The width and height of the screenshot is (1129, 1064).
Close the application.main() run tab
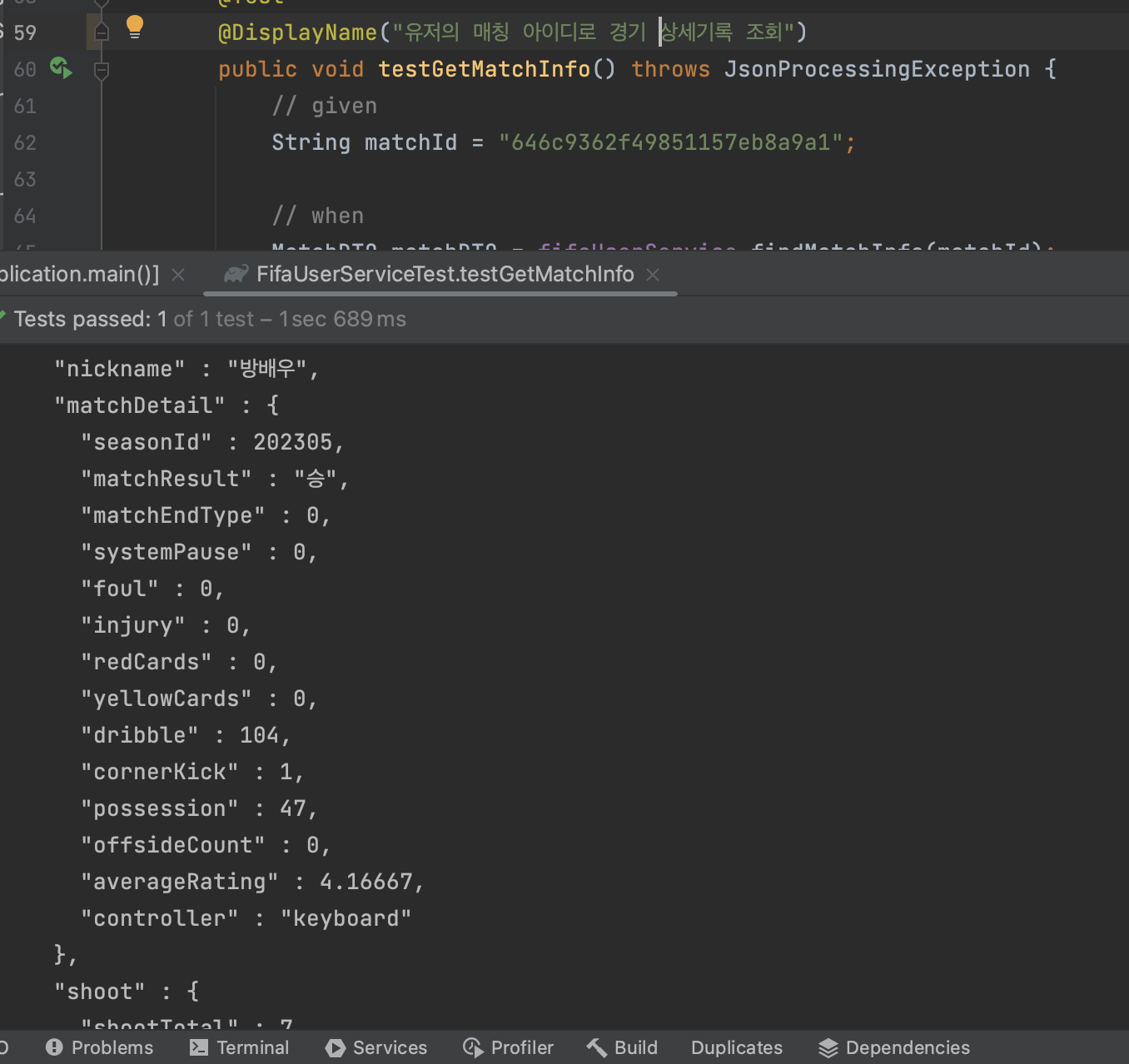pyautogui.click(x=178, y=275)
